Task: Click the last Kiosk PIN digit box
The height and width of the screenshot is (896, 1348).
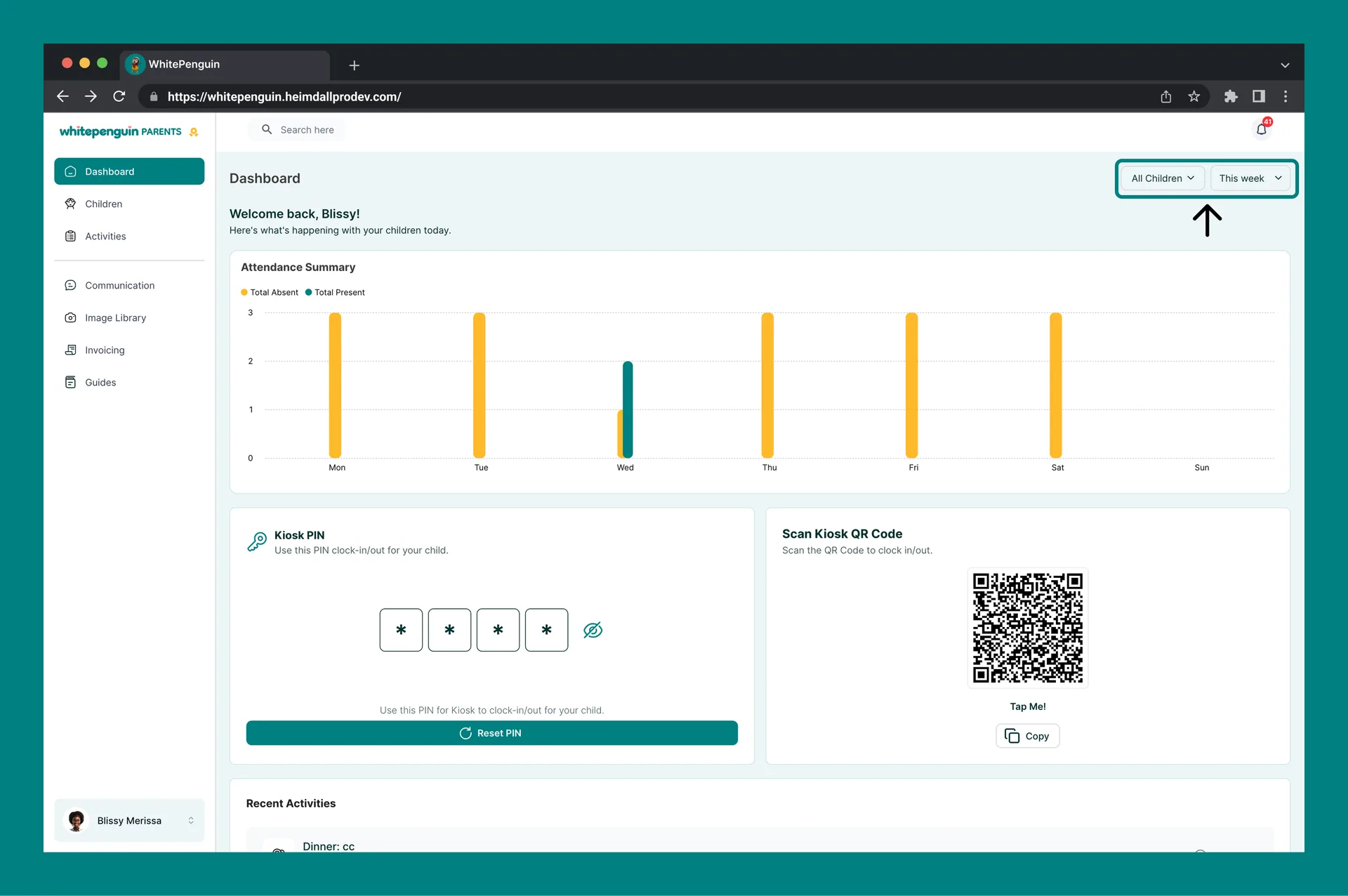Action: tap(546, 630)
